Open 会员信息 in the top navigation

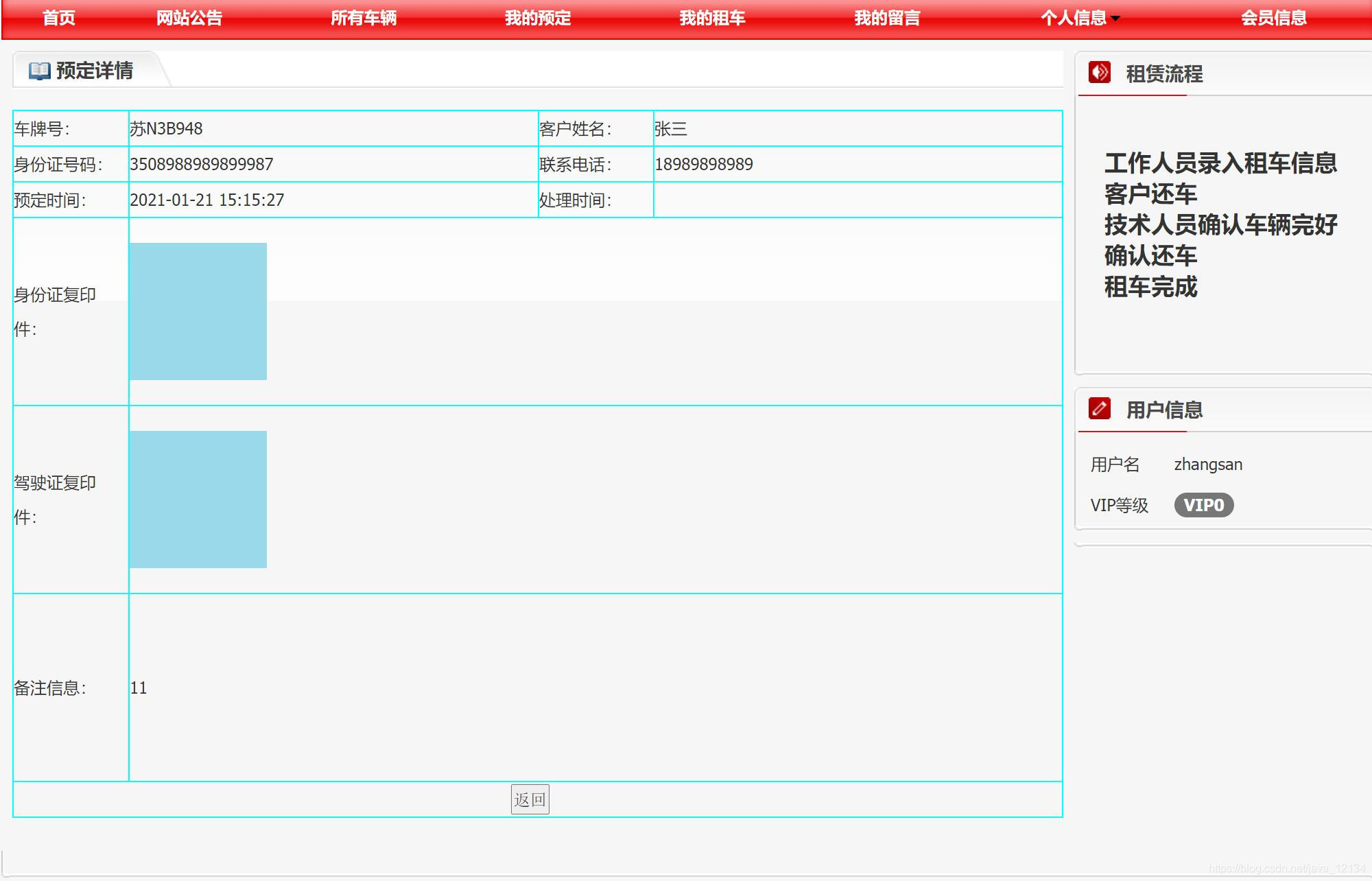coord(1274,18)
